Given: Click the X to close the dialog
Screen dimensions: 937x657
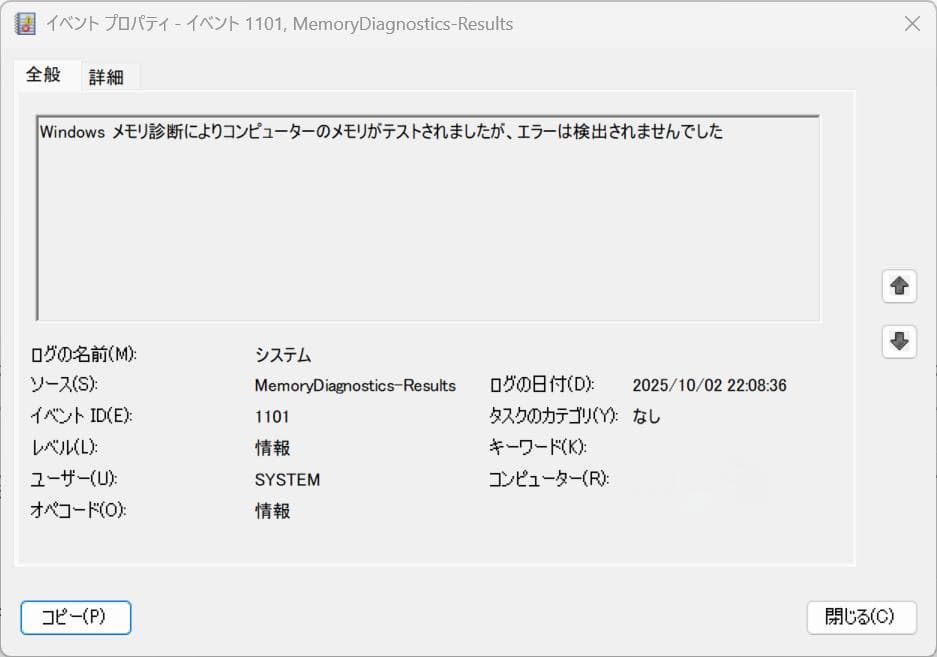Looking at the screenshot, I should [912, 23].
